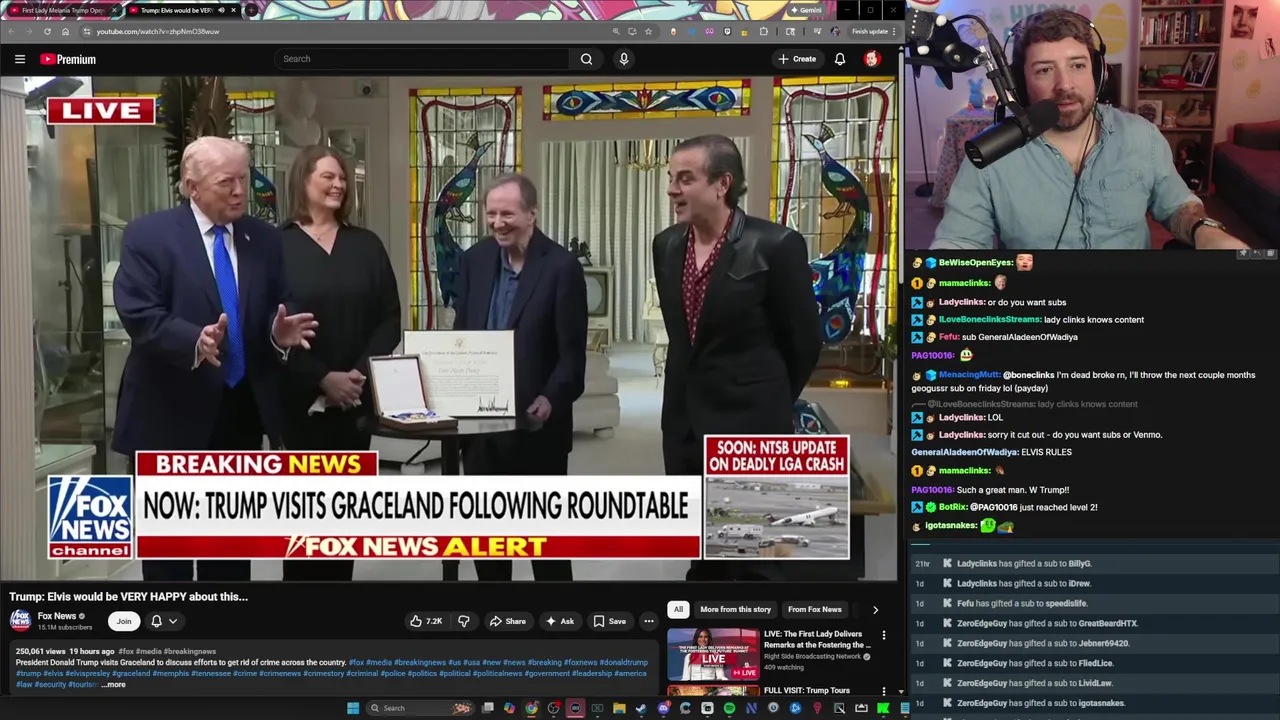Go to YouTube Premium home logo
Image resolution: width=1280 pixels, height=720 pixels.
(68, 59)
